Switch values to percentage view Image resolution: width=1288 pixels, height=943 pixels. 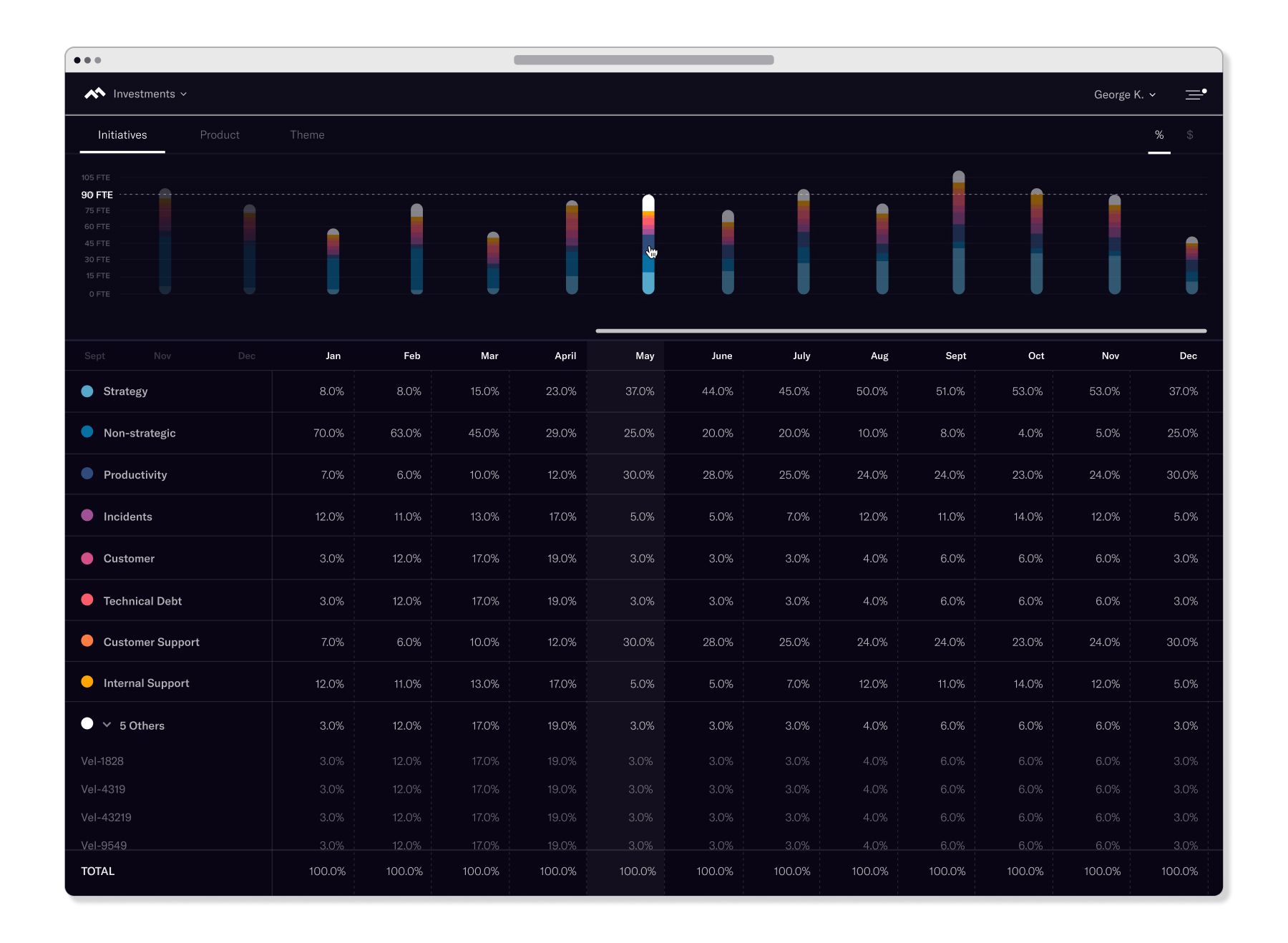tap(1158, 135)
